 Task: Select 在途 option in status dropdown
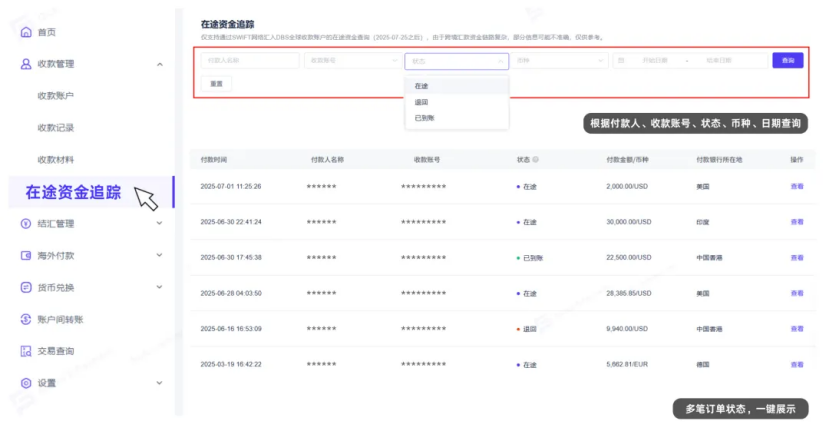pos(422,86)
